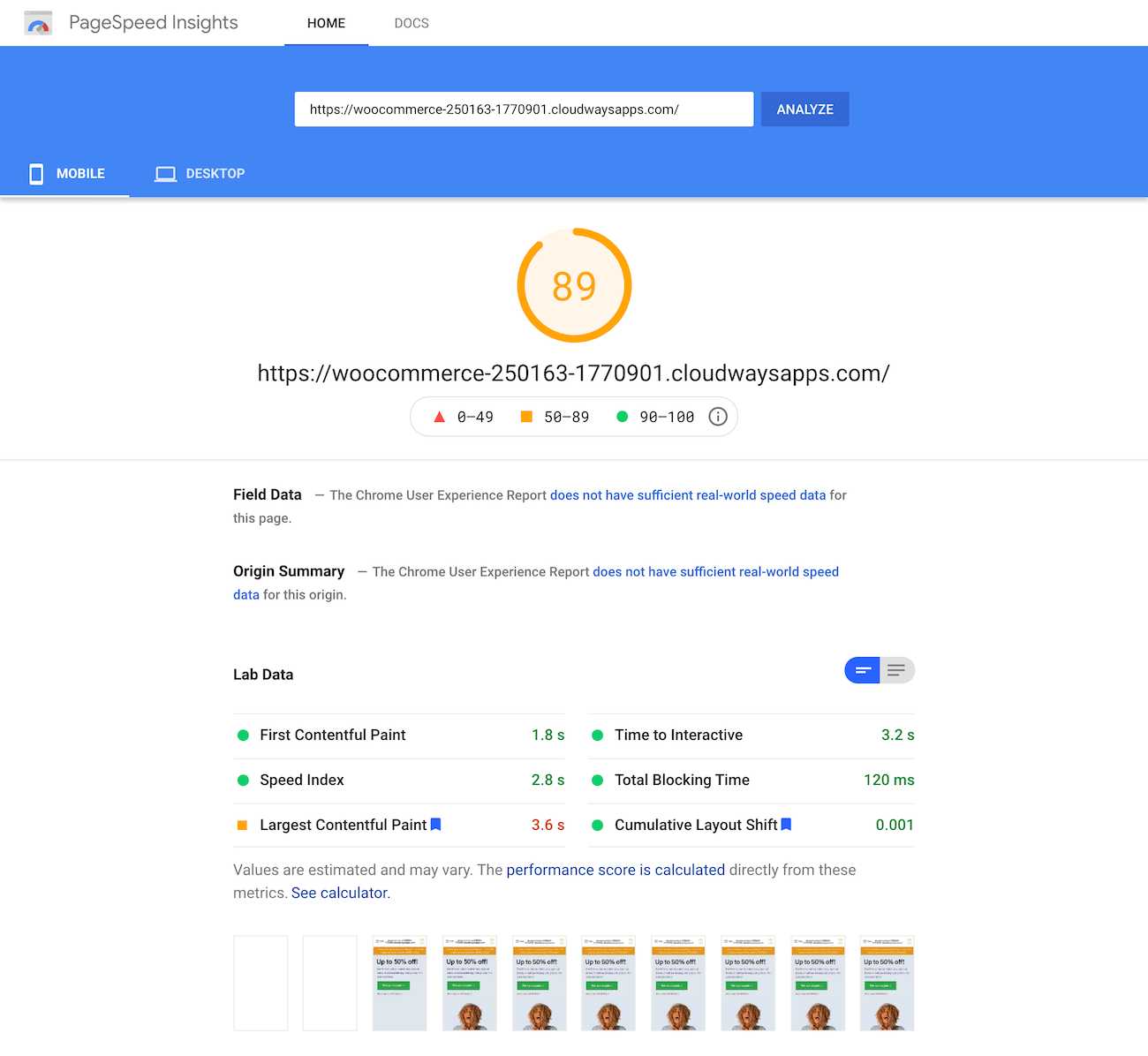Viewport: 1148px width, 1056px height.
Task: Open the HOME navigation tab
Action: coord(326,23)
